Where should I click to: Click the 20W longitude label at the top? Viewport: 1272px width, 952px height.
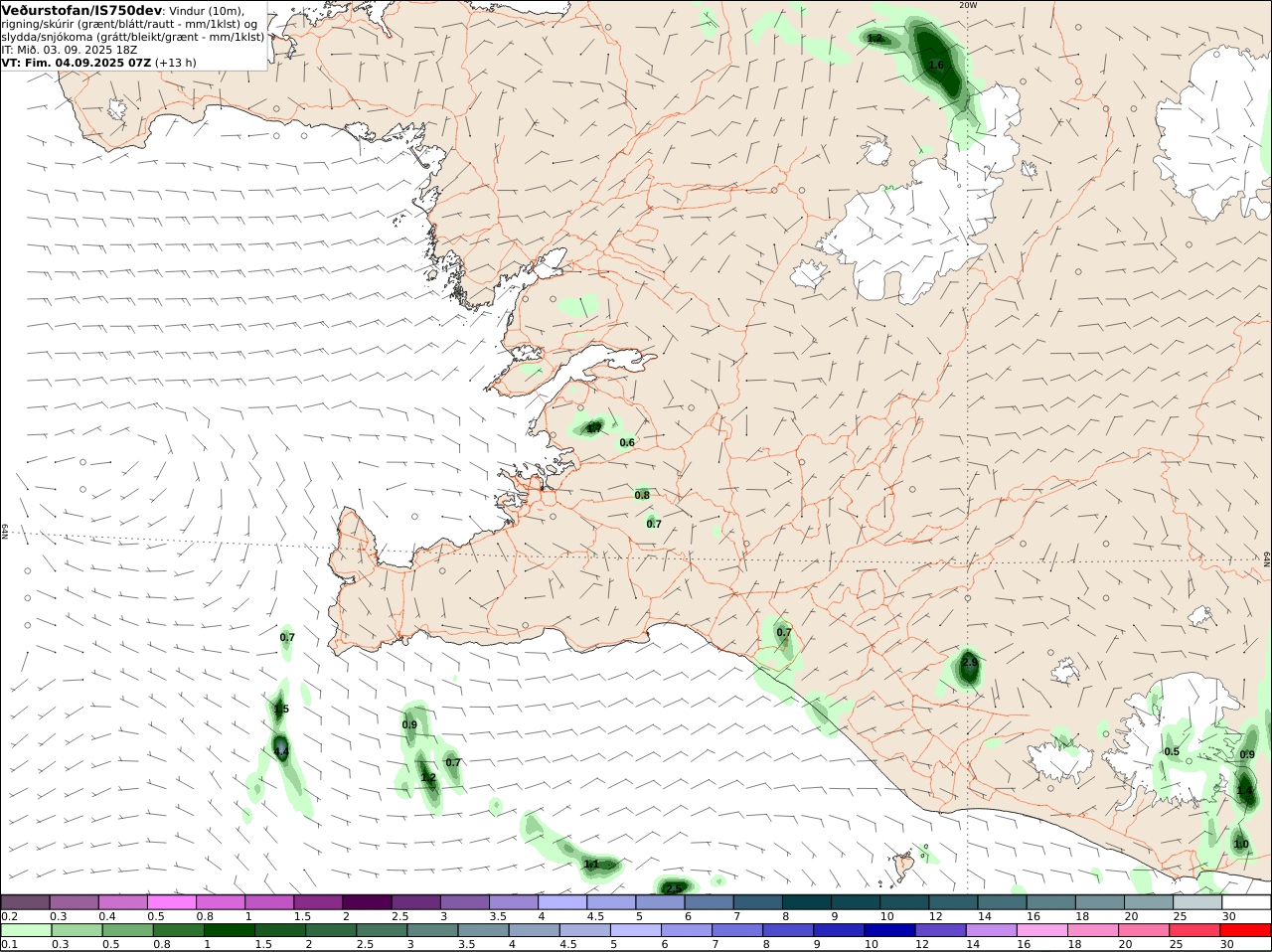pos(967,5)
